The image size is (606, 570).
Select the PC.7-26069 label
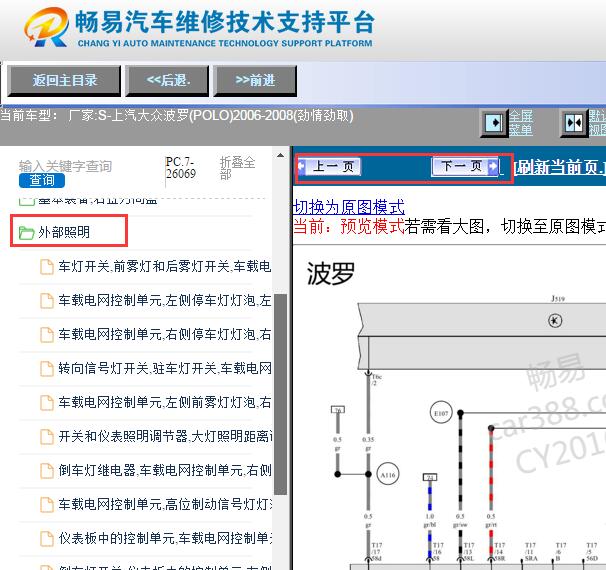[x=180, y=168]
